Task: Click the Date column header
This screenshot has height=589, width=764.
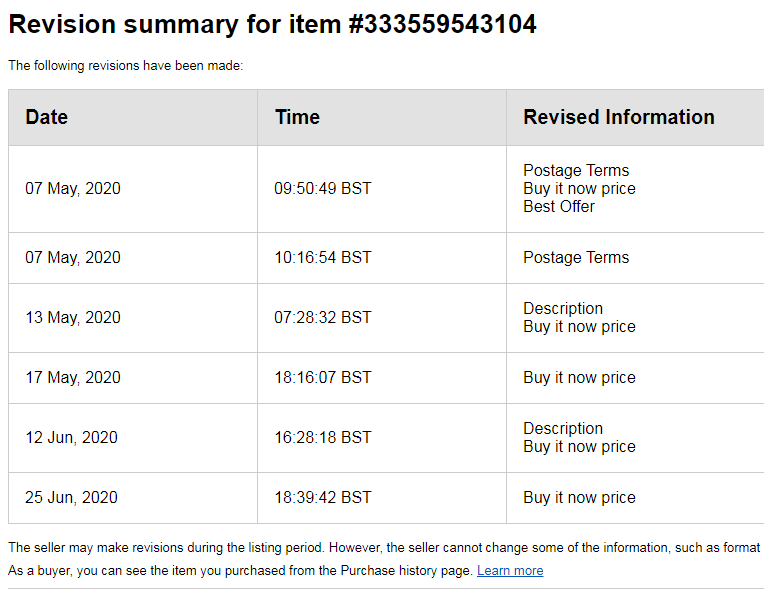Action: [47, 117]
